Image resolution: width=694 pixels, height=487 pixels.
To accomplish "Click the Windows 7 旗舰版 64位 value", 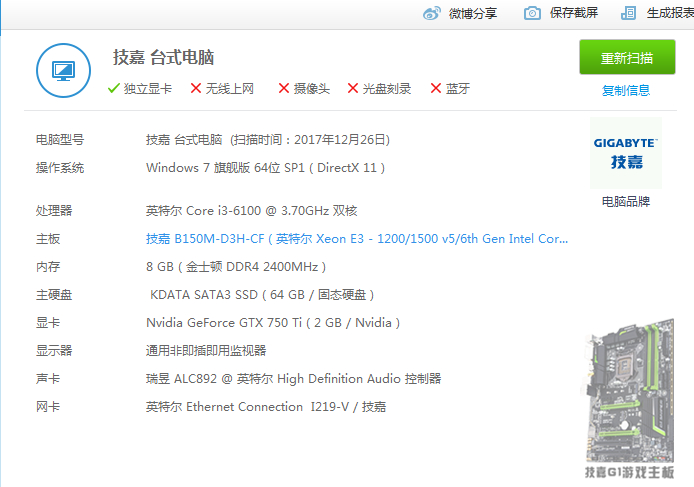I will [x=266, y=168].
